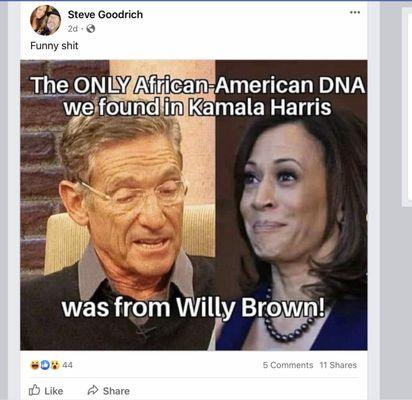Viewport: 412px width, 400px height.
Task: Click the Haha laughing reaction emoji
Action: (34, 365)
